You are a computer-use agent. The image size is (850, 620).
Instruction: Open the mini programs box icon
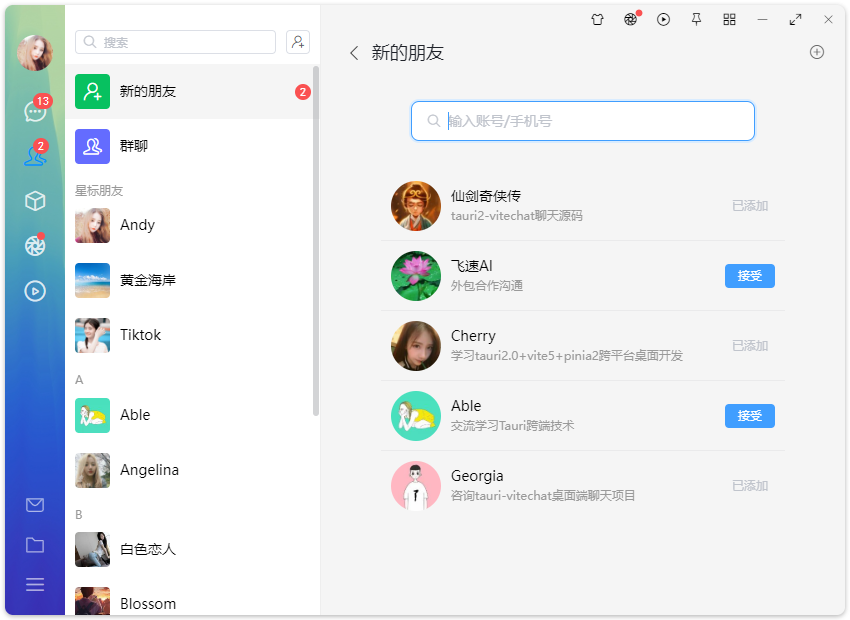click(x=35, y=201)
